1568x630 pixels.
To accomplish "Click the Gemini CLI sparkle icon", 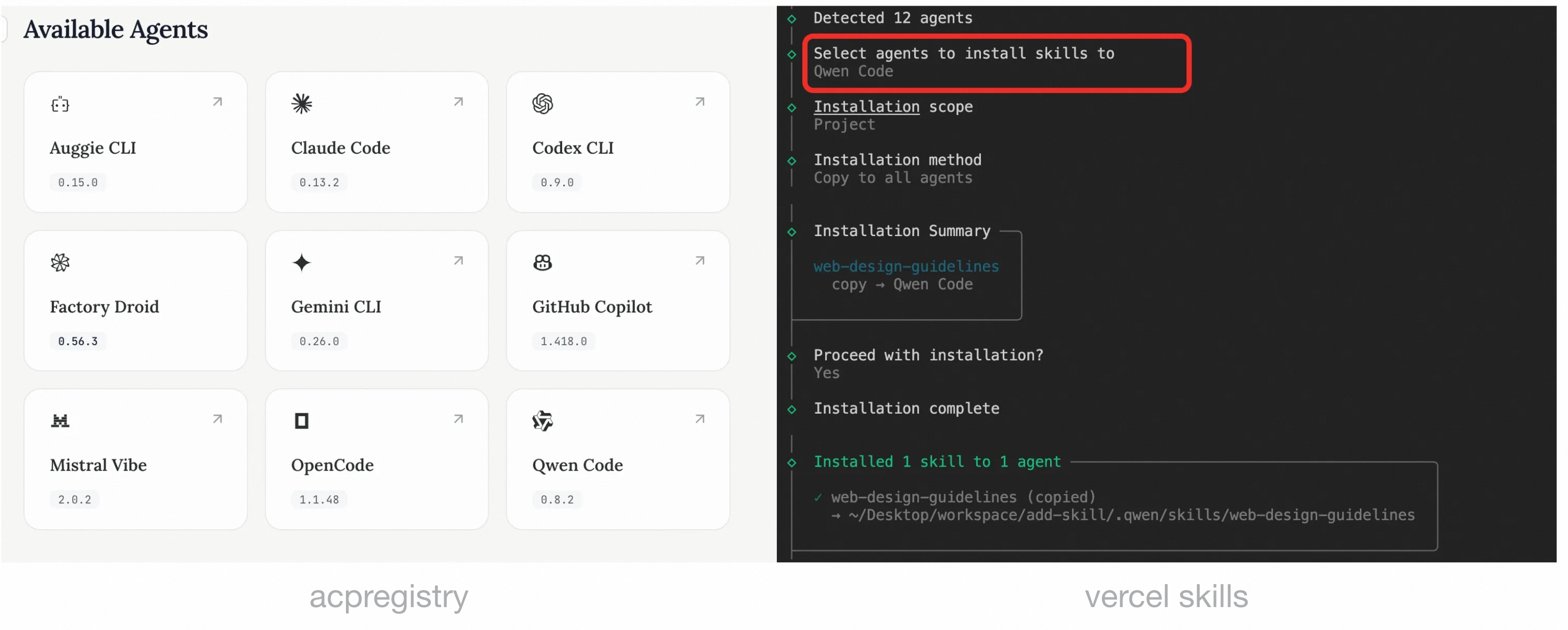I will [301, 263].
